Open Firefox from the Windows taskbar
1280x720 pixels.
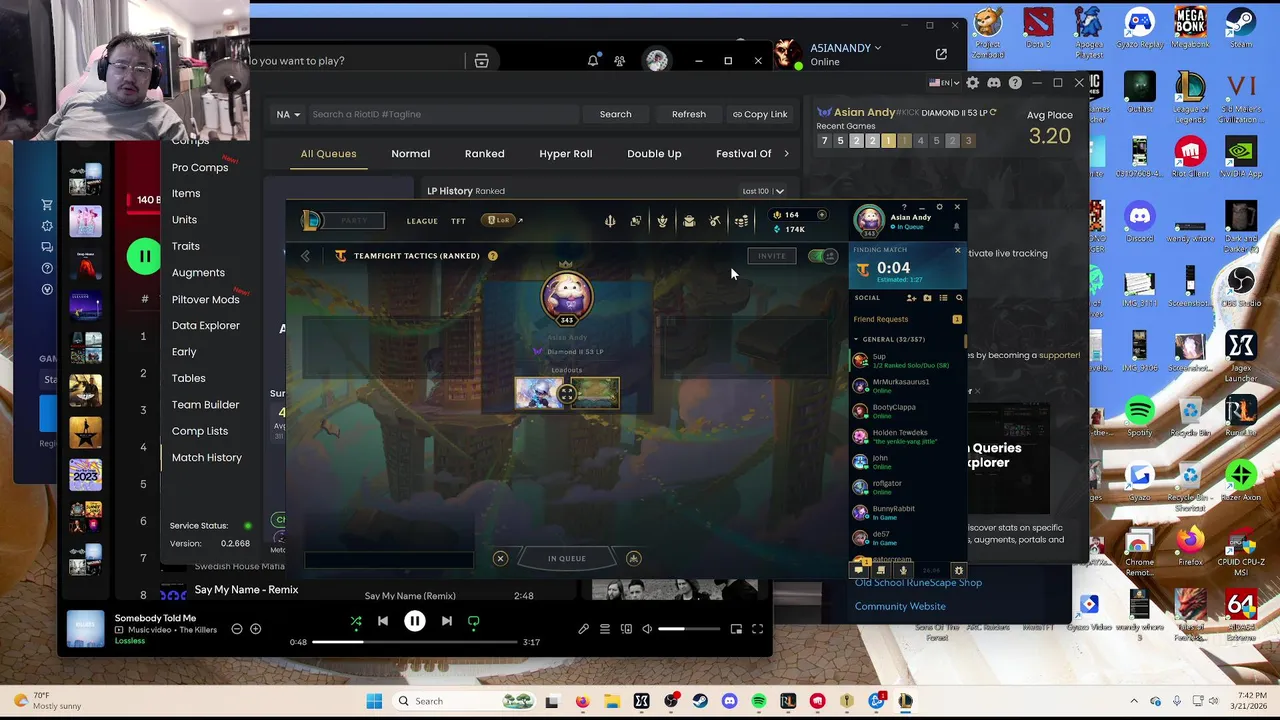click(583, 701)
